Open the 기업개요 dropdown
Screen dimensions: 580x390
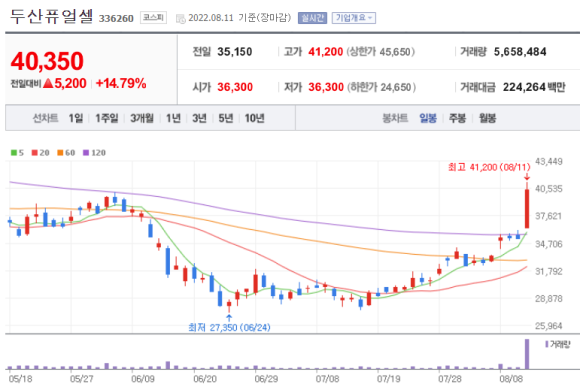point(354,18)
